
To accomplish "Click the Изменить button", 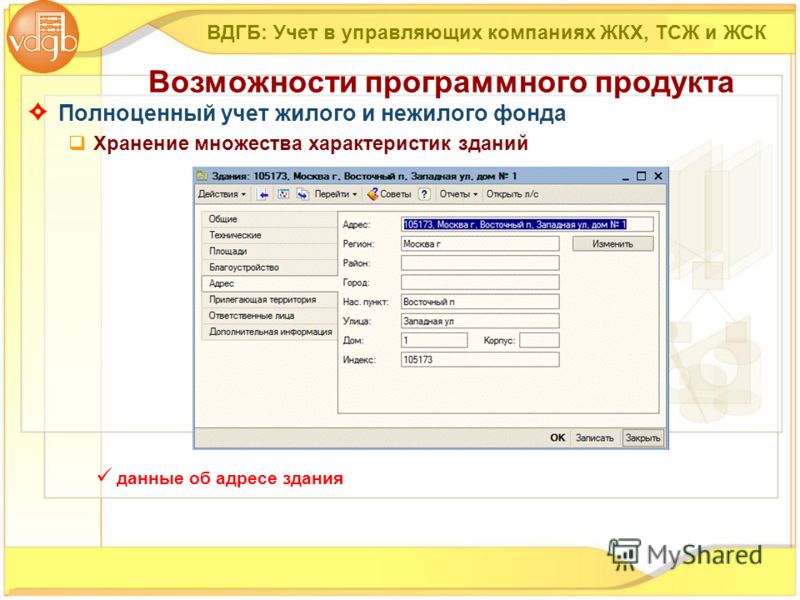I will click(x=613, y=244).
